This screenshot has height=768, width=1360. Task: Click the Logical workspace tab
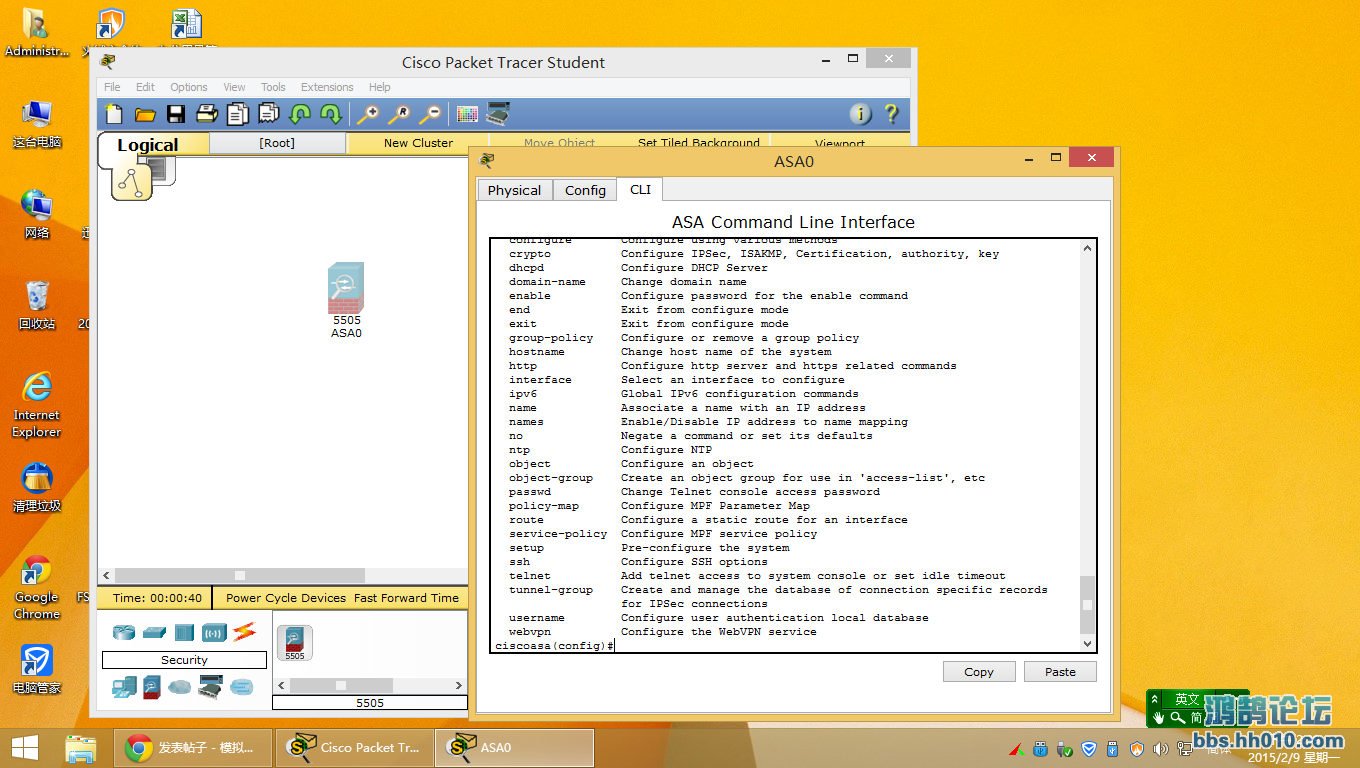click(x=148, y=145)
